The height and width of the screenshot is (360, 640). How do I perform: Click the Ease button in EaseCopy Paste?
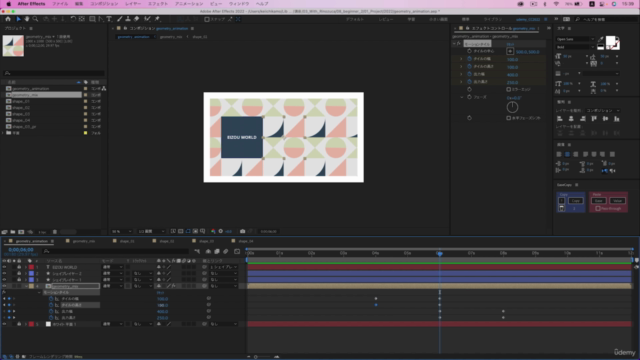tap(598, 201)
